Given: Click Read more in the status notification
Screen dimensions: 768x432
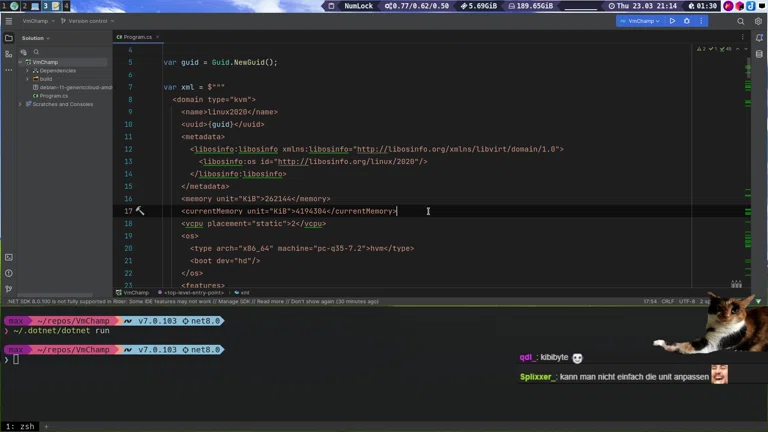Looking at the screenshot, I should 270,301.
